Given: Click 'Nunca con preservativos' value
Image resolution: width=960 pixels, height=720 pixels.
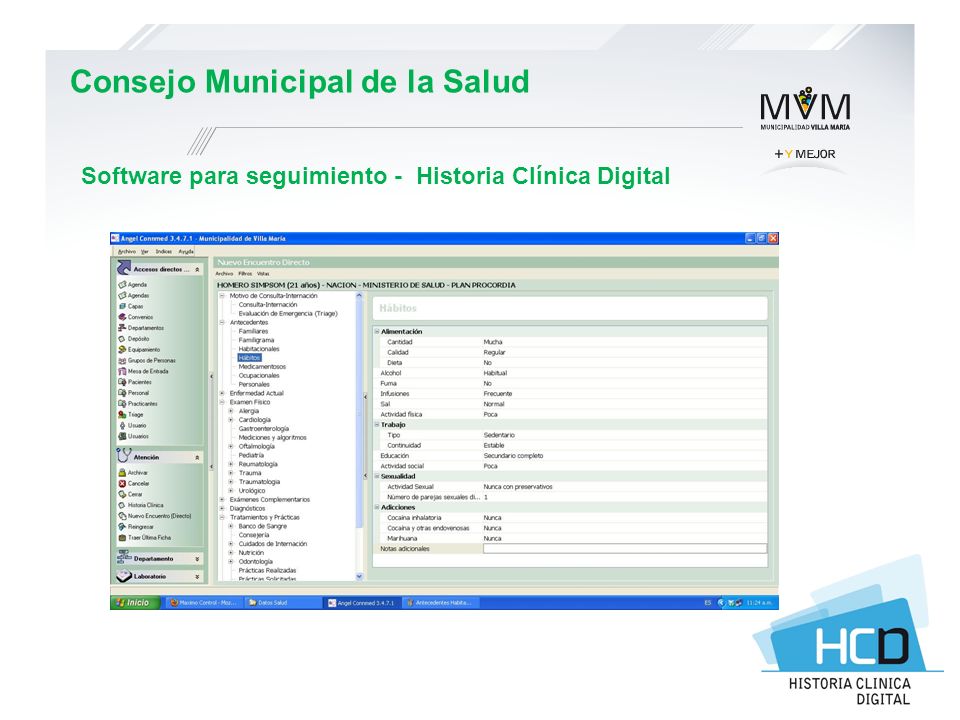Looking at the screenshot, I should (518, 487).
